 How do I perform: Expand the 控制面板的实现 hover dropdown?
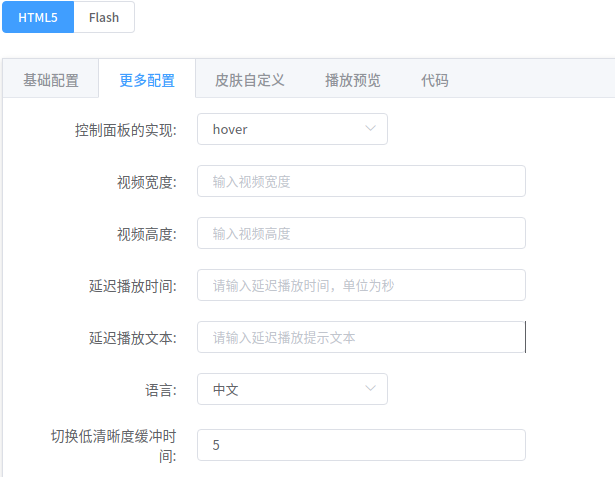click(x=292, y=129)
